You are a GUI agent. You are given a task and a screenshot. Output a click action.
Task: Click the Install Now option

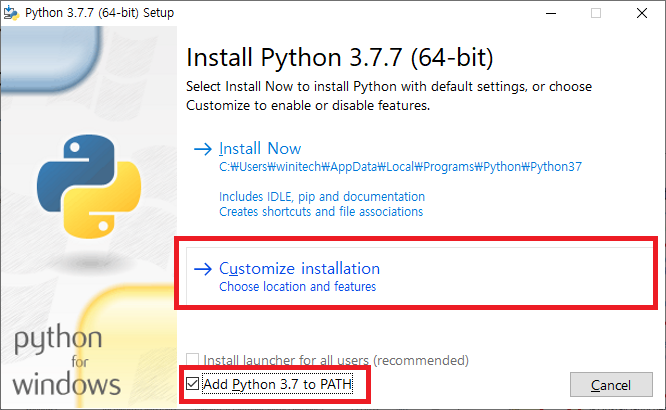(260, 149)
